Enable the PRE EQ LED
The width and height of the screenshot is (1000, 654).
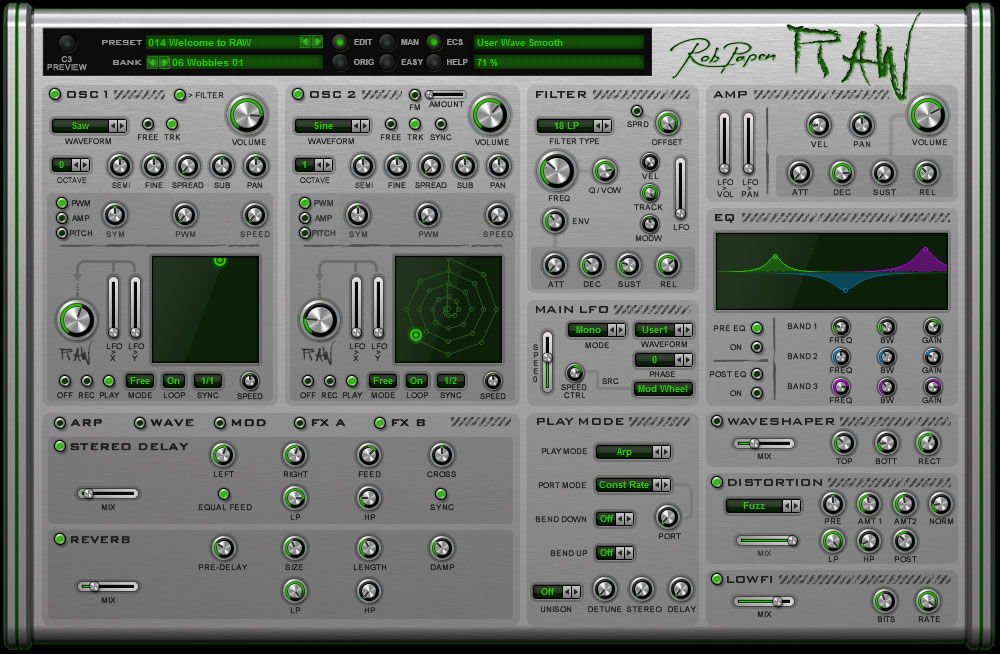(757, 328)
